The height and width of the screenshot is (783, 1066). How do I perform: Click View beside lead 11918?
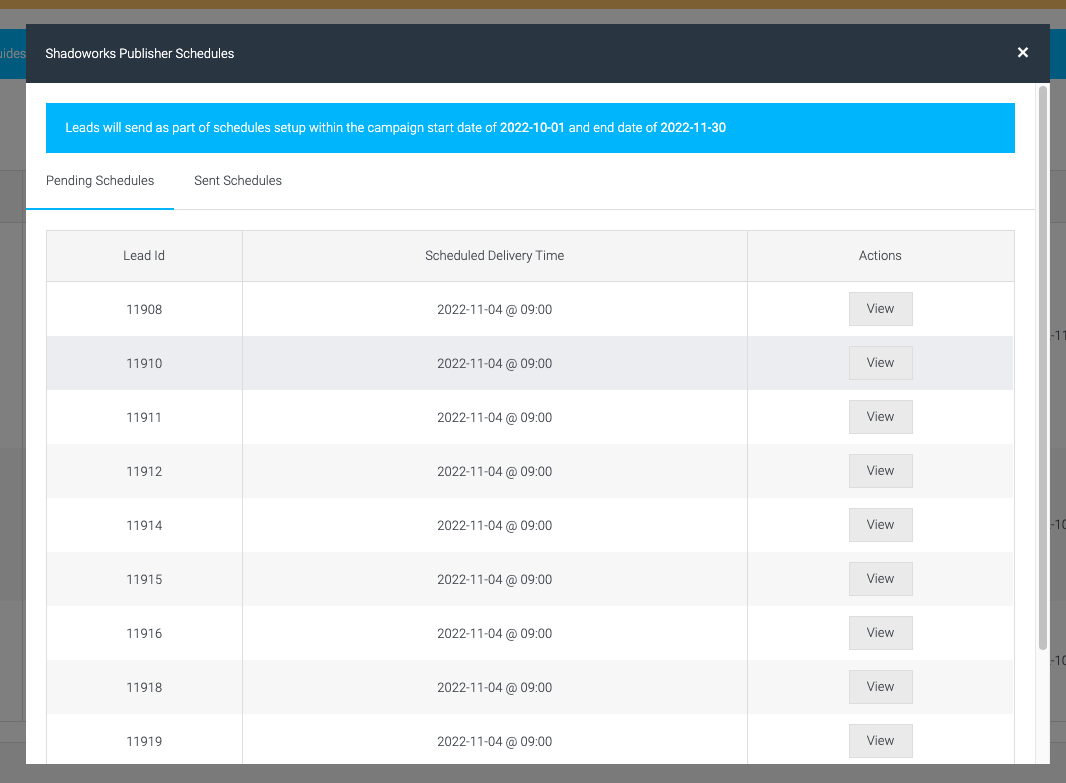click(x=880, y=687)
